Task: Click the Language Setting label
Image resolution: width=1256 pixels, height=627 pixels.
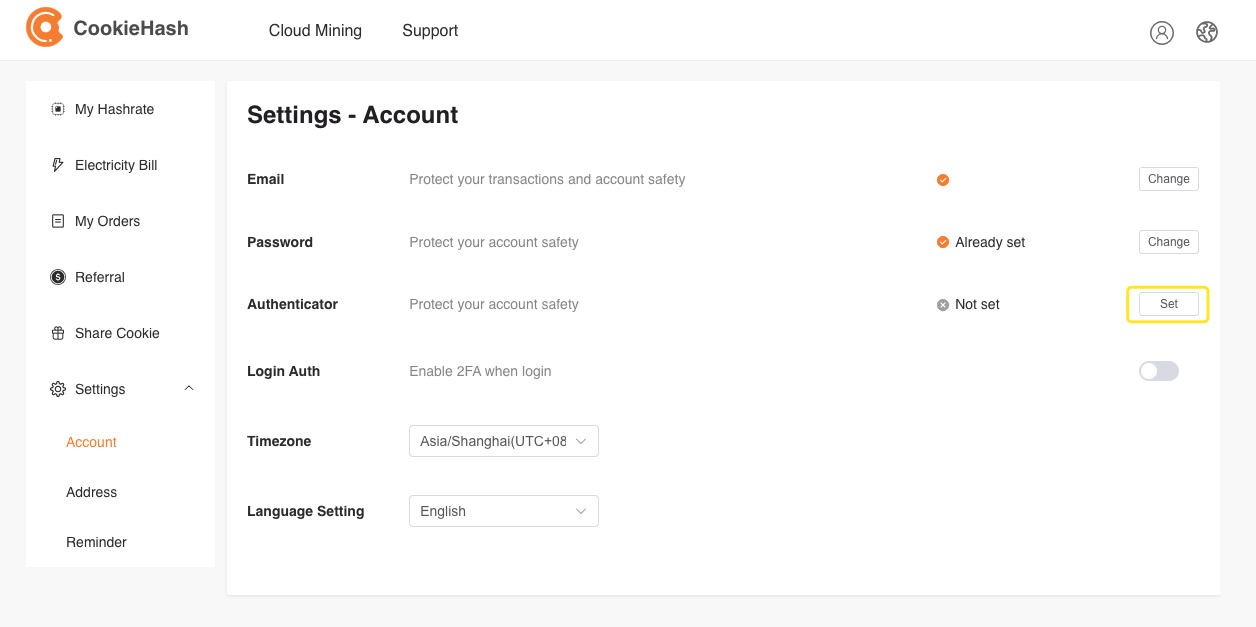Action: tap(305, 511)
